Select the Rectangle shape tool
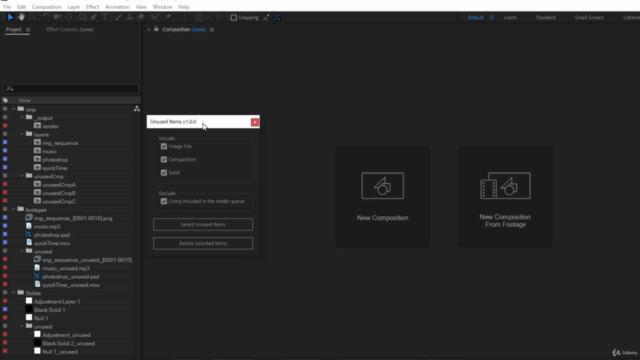This screenshot has height=360, width=640. pos(82,17)
